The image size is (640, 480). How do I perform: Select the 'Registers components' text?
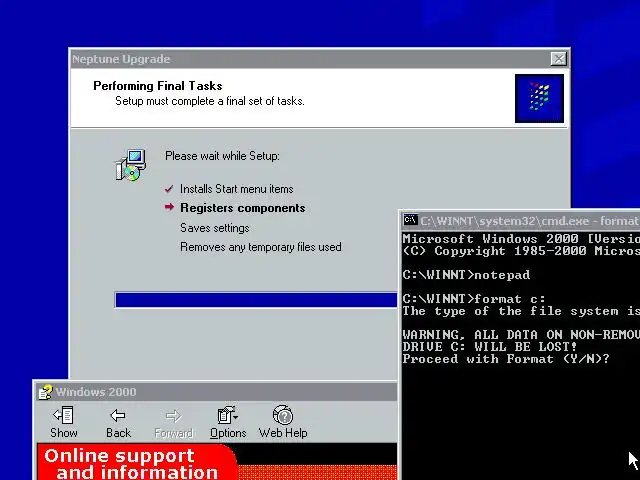click(242, 208)
